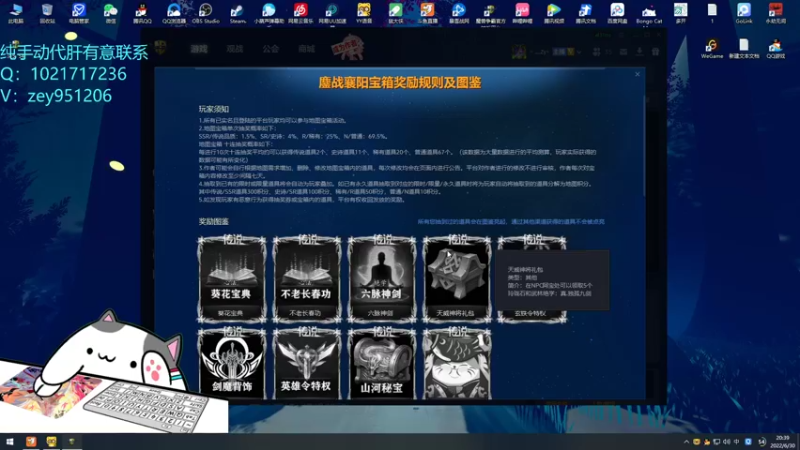Open QQ游戏 desktop shortcut
Image resolution: width=800 pixels, height=450 pixels.
[776, 49]
